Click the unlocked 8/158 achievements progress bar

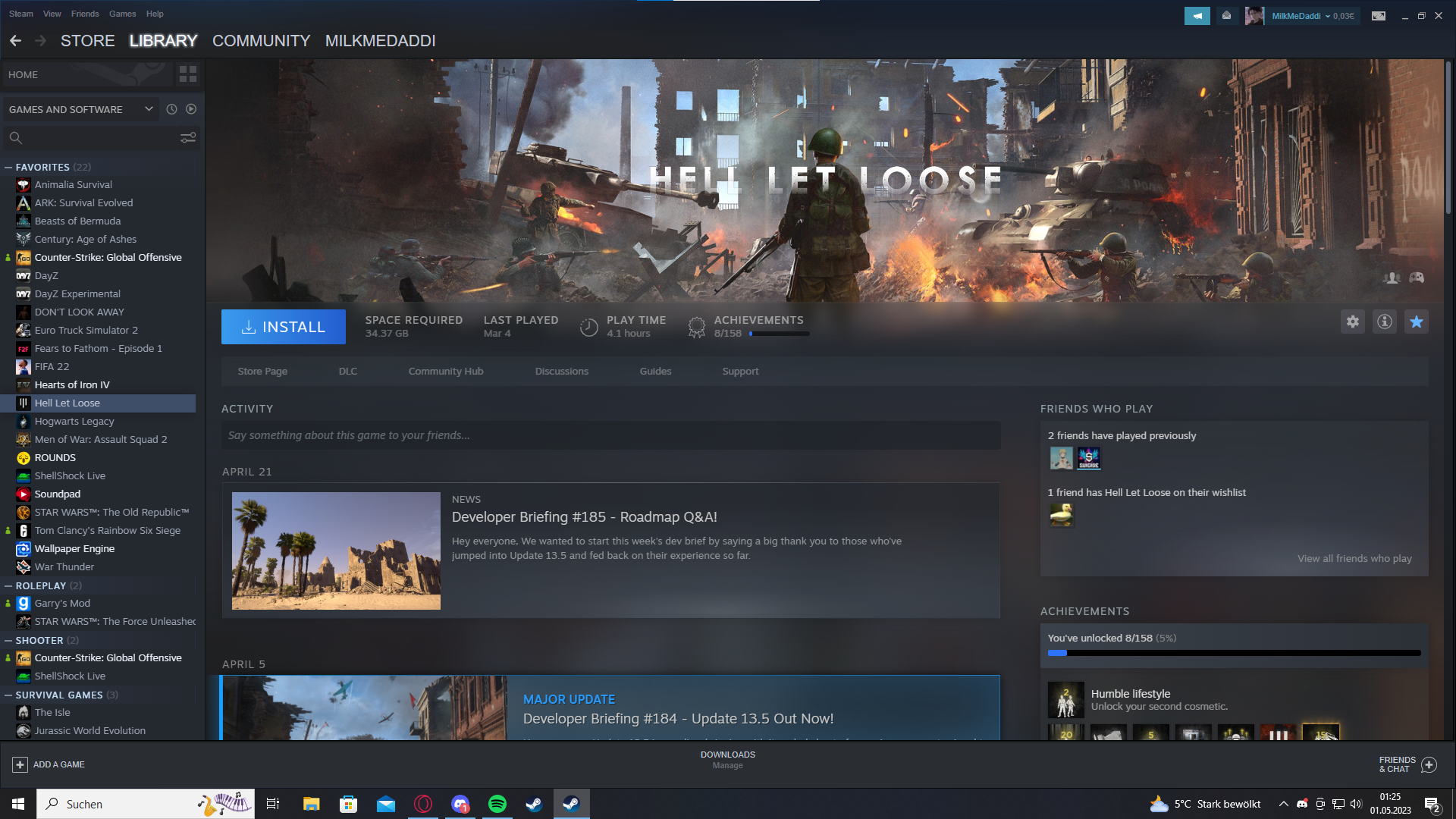[1235, 653]
